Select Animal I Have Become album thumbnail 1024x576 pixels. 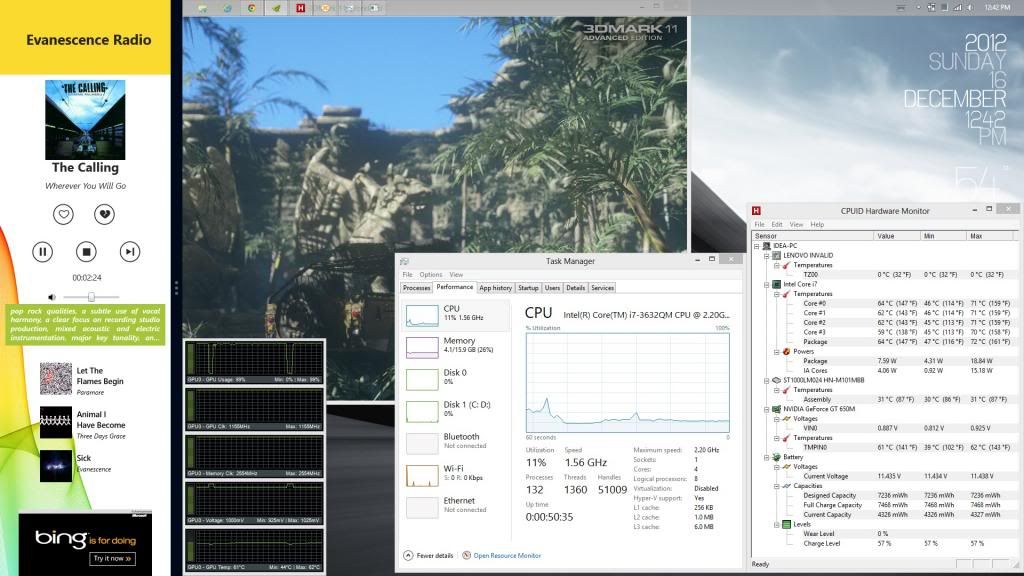[56, 423]
